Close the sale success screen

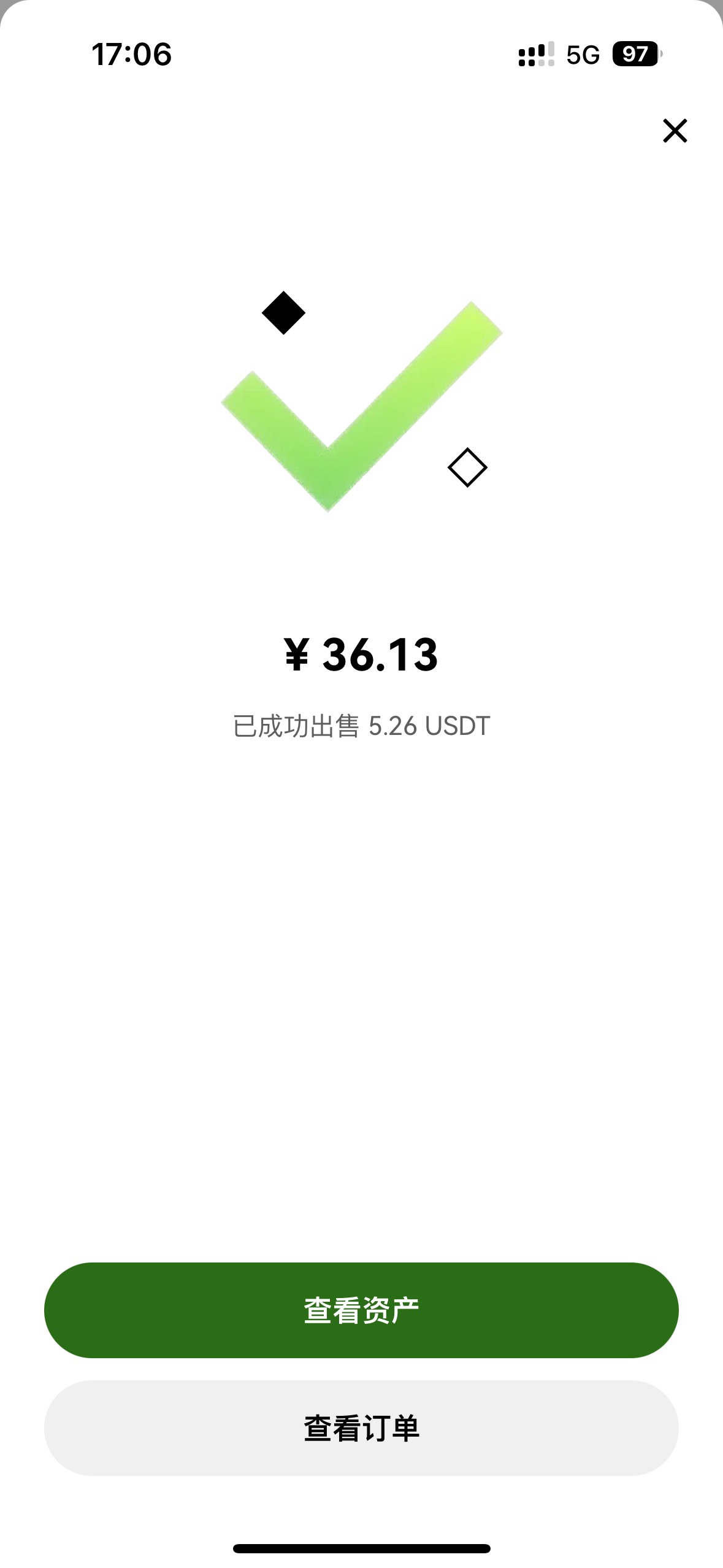(675, 131)
